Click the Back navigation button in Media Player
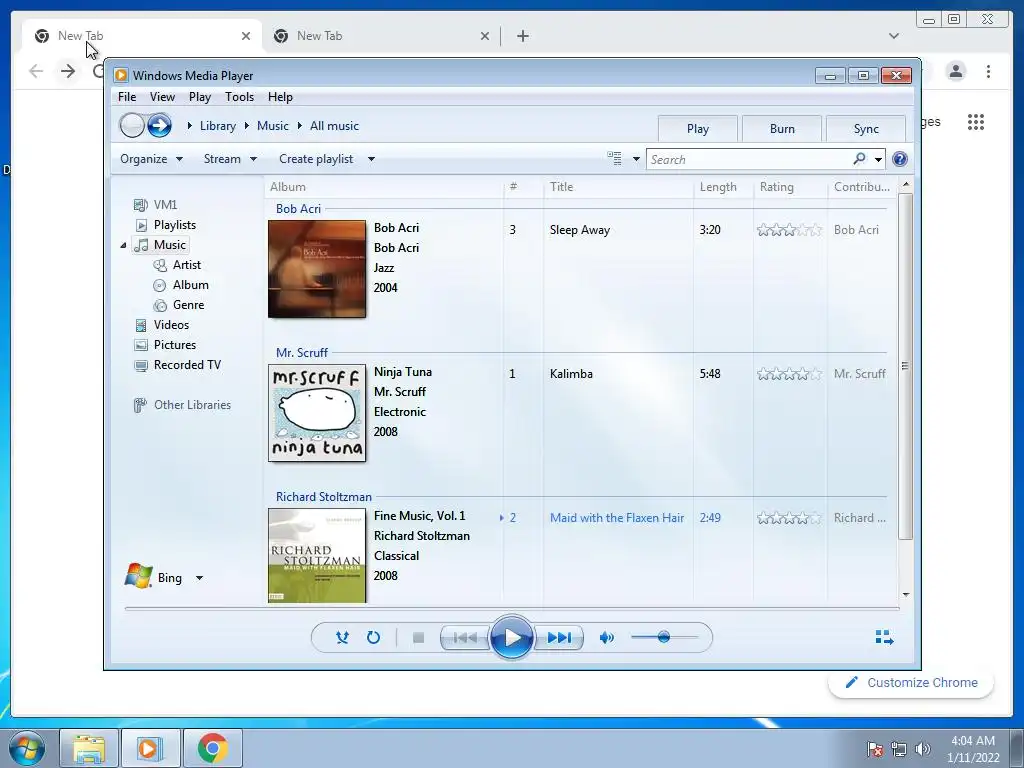1024x768 pixels. pos(132,125)
